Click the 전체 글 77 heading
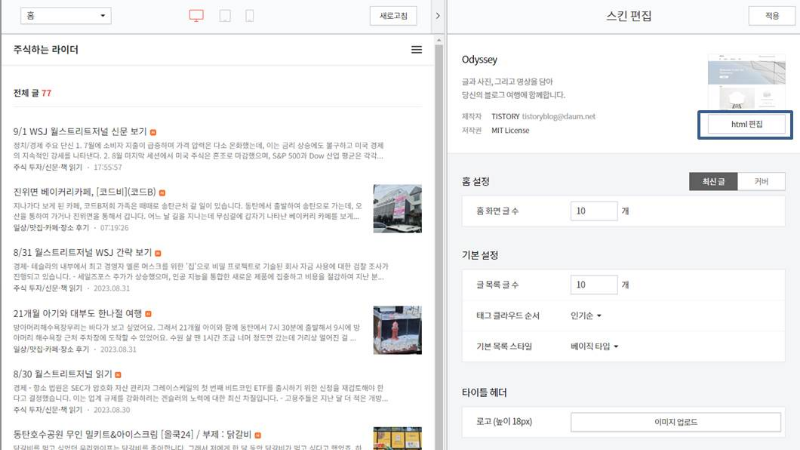This screenshot has height=450, width=800. click(x=32, y=93)
